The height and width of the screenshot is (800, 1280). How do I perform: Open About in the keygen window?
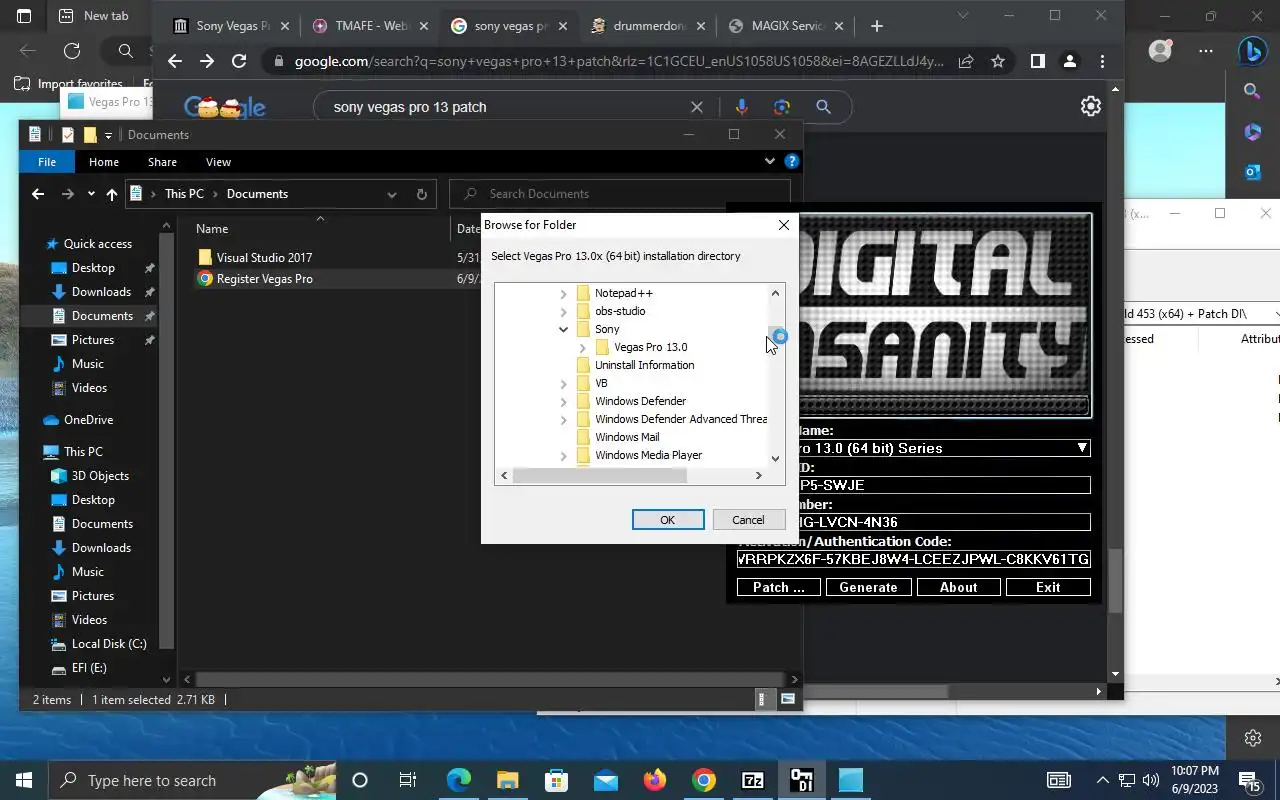coord(958,587)
